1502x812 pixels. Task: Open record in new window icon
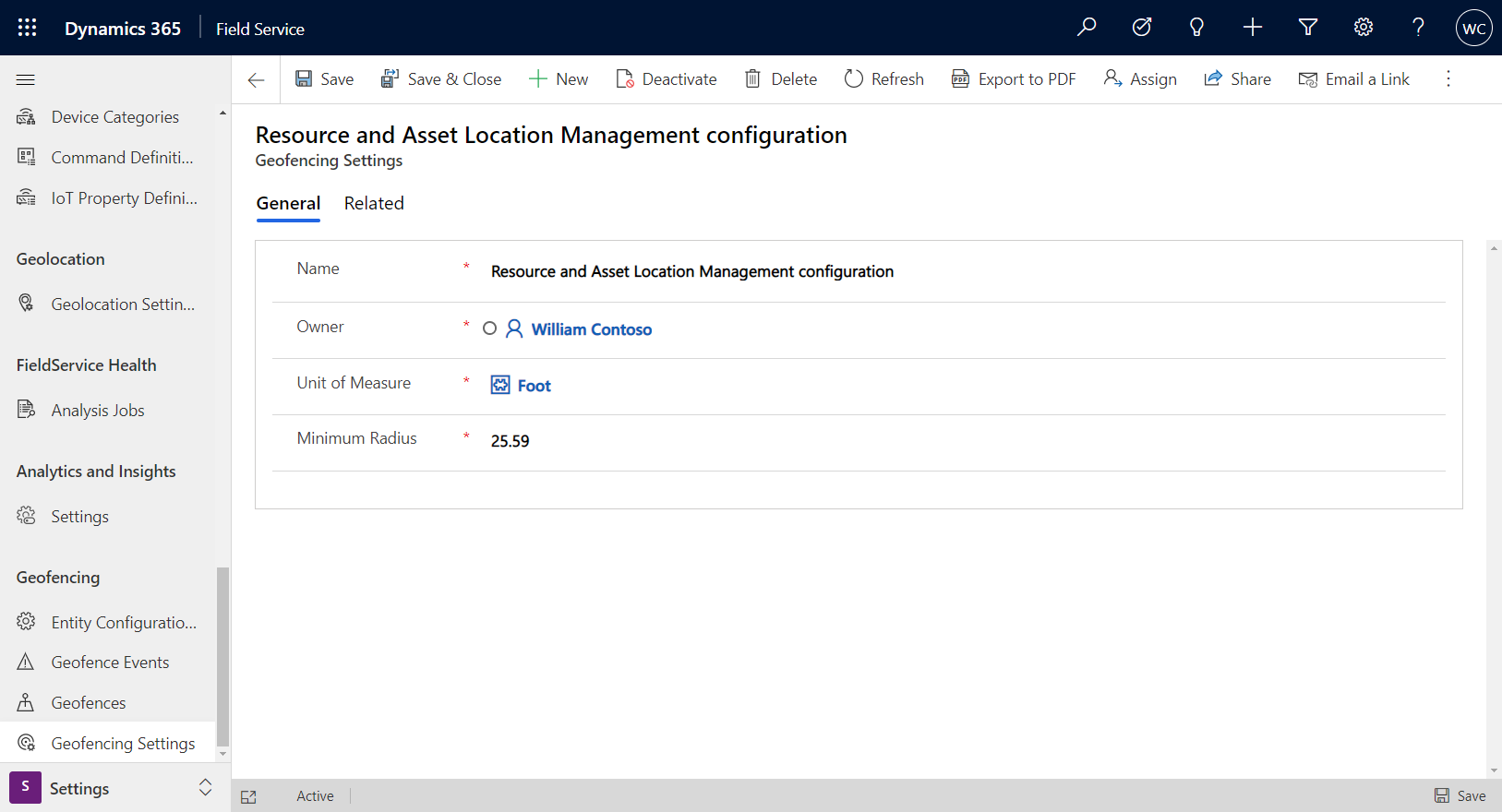click(248, 797)
